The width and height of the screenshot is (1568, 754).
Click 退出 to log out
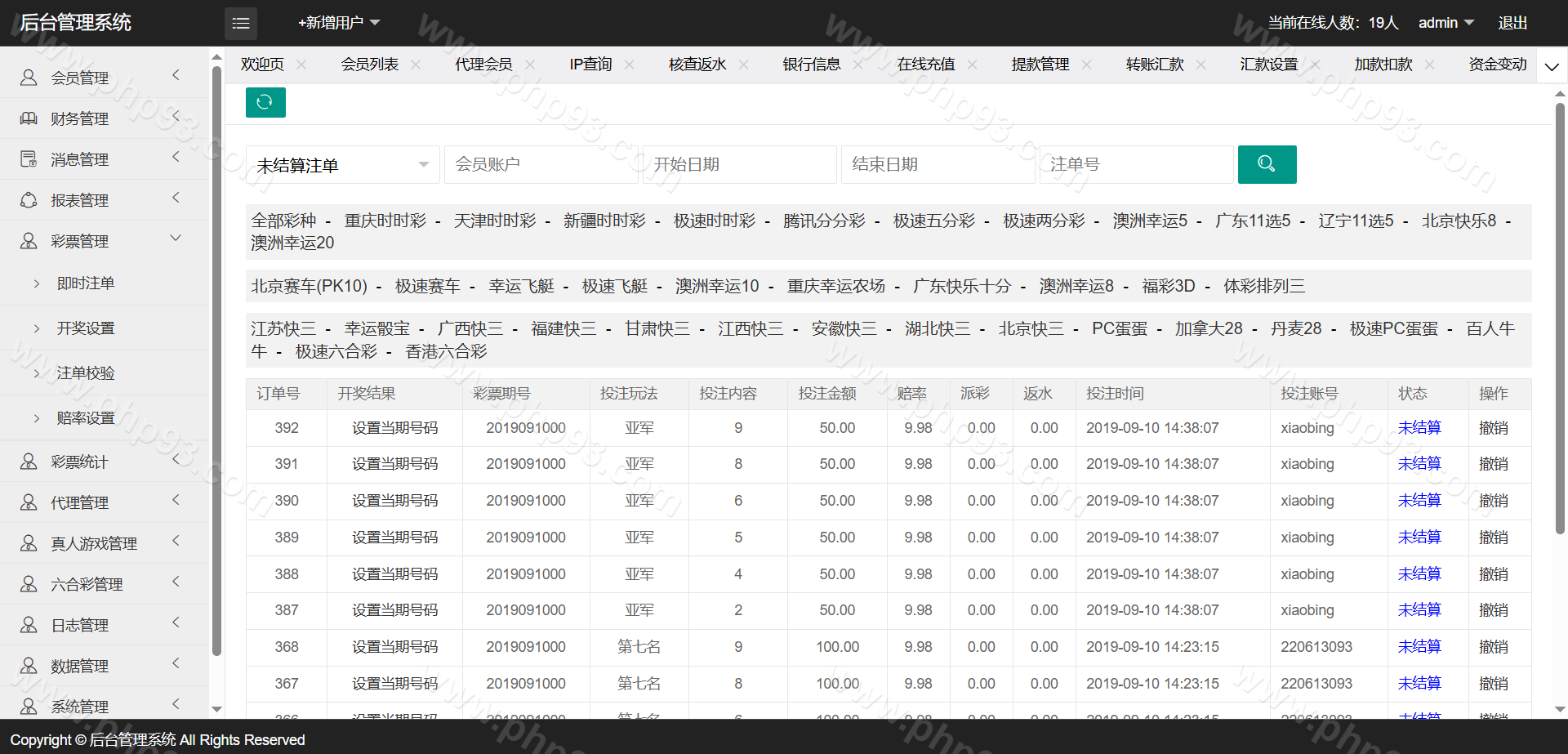pyautogui.click(x=1512, y=23)
